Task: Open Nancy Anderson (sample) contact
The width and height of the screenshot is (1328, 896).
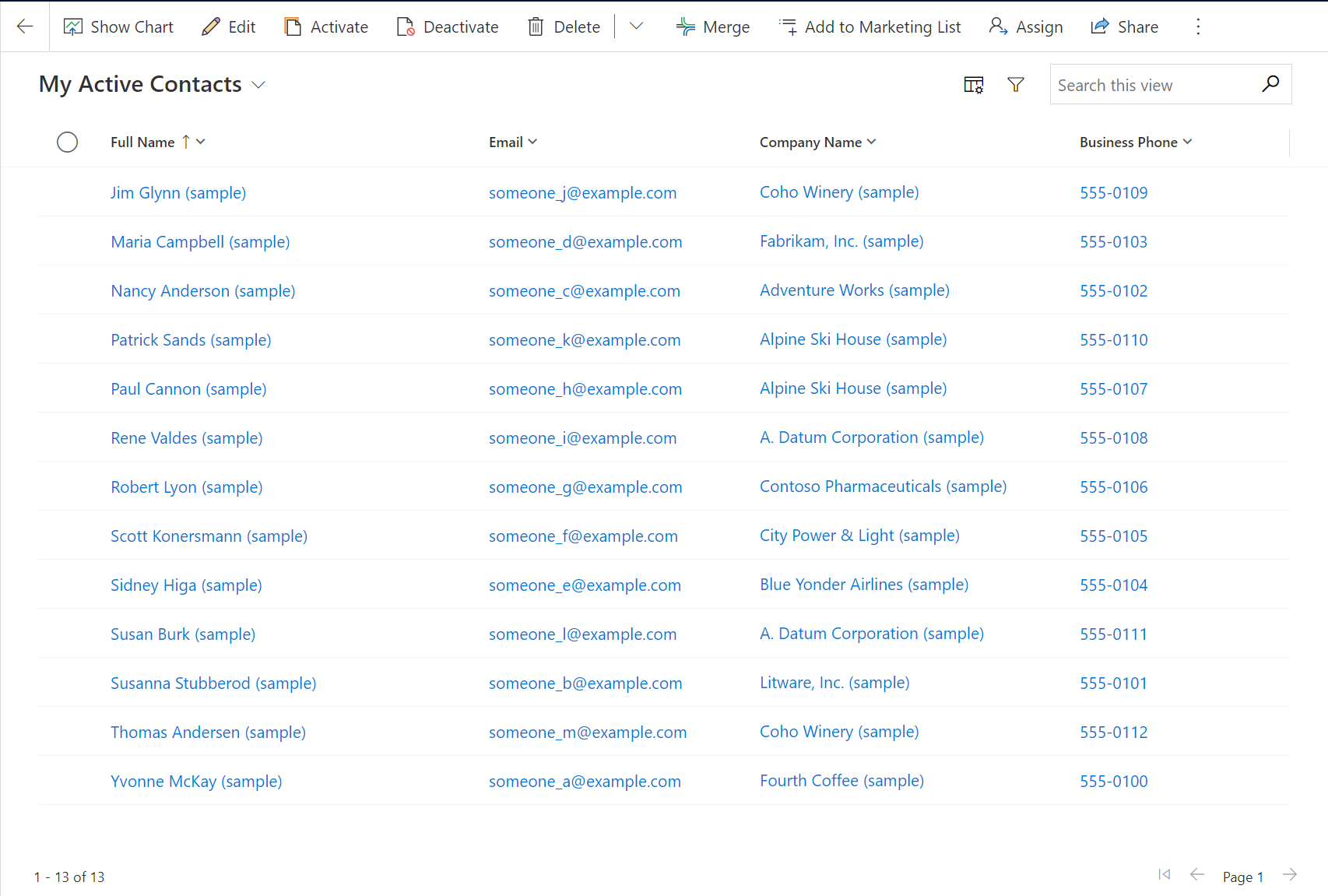Action: [203, 290]
